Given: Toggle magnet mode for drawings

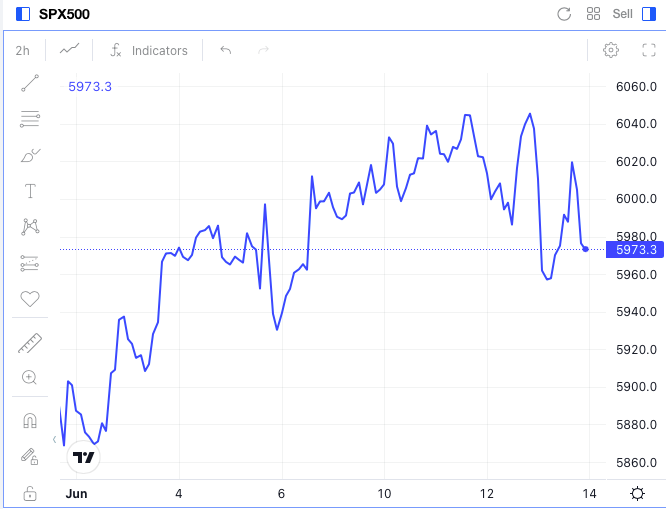Looking at the screenshot, I should tap(30, 421).
